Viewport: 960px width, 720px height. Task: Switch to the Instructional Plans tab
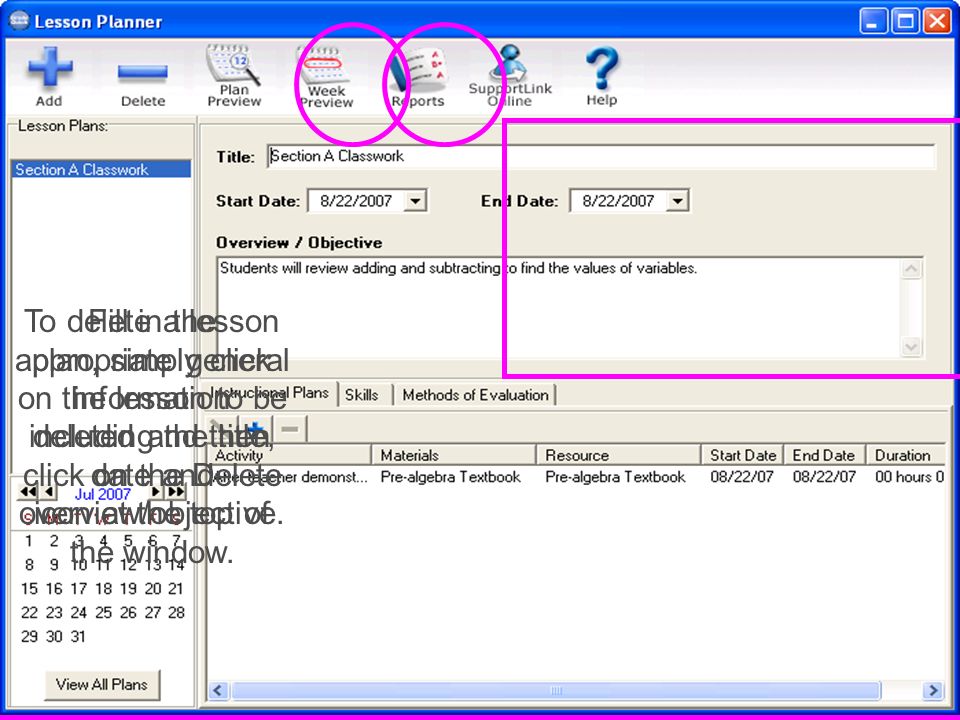tap(270, 393)
